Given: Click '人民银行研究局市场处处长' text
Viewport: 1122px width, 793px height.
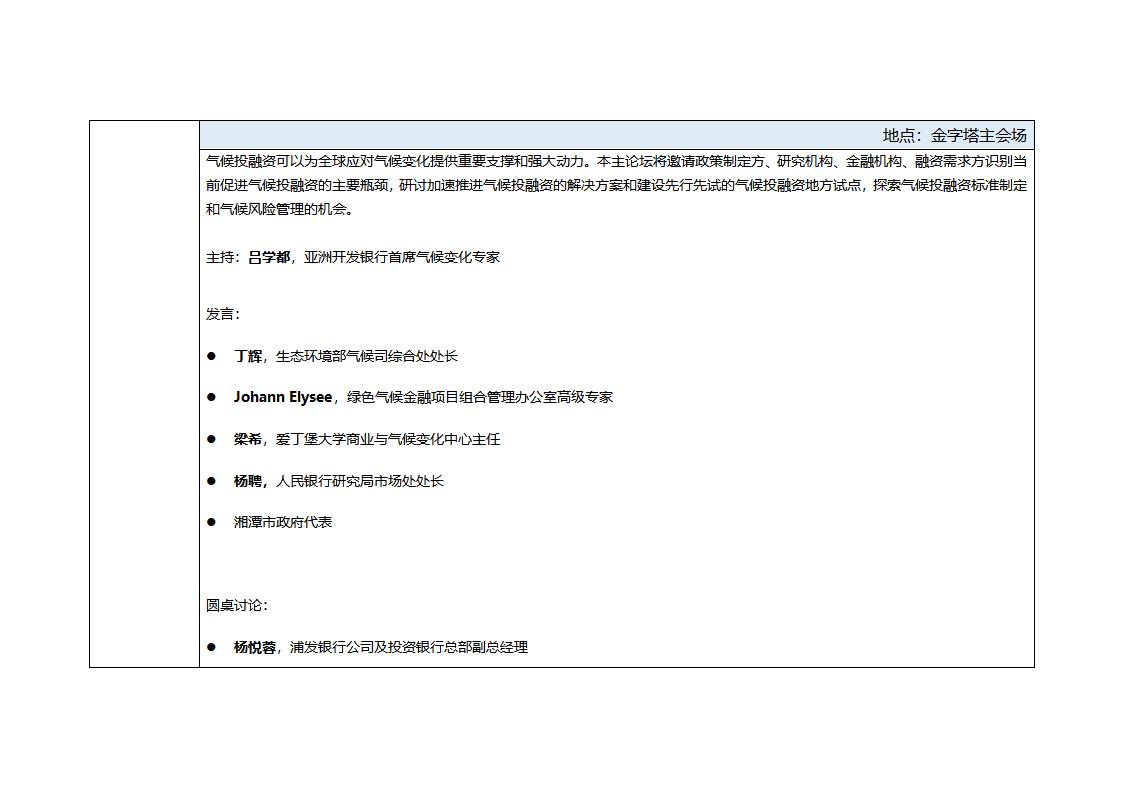Looking at the screenshot, I should click(x=360, y=481).
